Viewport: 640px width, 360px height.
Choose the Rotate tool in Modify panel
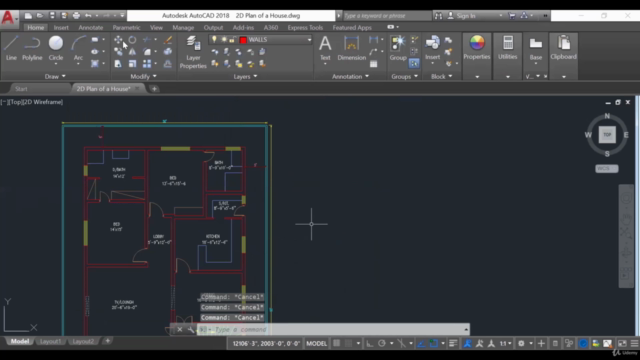click(132, 40)
